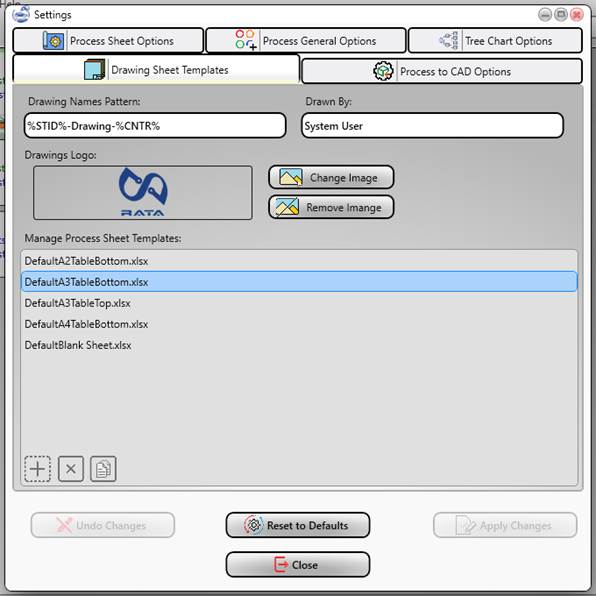Click the Close button with exit icon
The width and height of the screenshot is (596, 596).
pyautogui.click(x=298, y=564)
